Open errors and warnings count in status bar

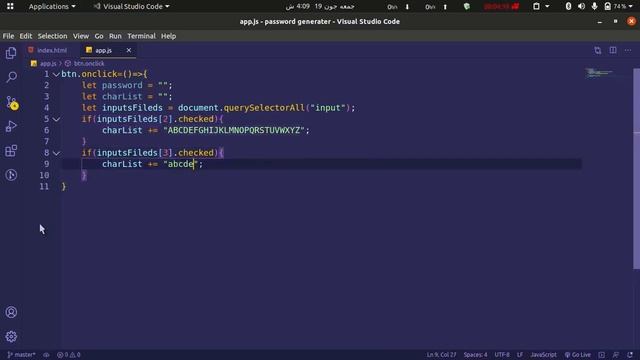coord(69,355)
